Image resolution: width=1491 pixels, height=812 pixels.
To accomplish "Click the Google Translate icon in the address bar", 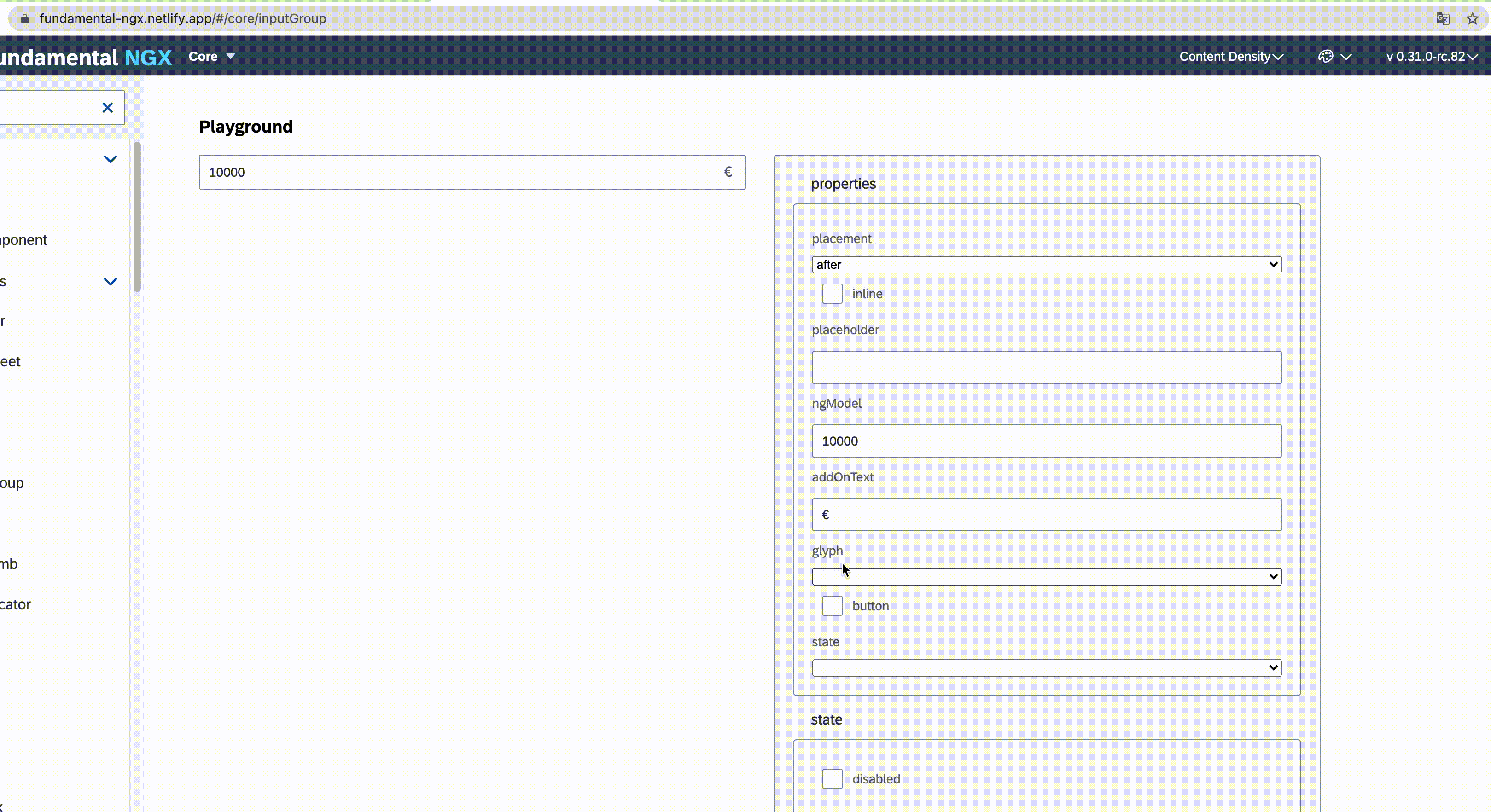I will [1442, 18].
